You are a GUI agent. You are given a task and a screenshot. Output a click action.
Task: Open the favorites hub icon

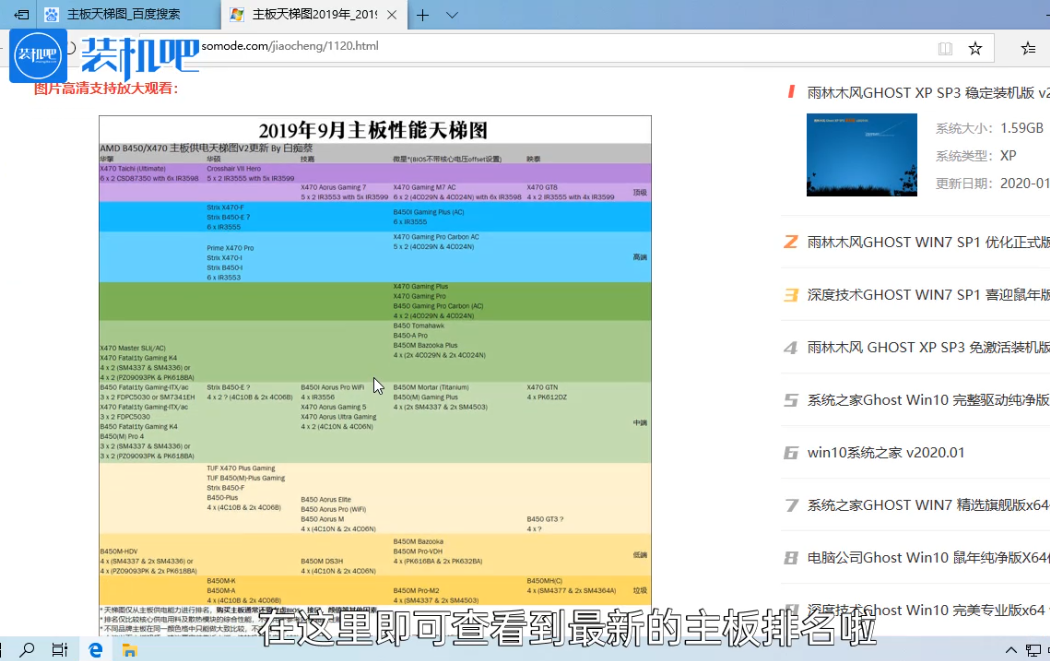[1028, 48]
